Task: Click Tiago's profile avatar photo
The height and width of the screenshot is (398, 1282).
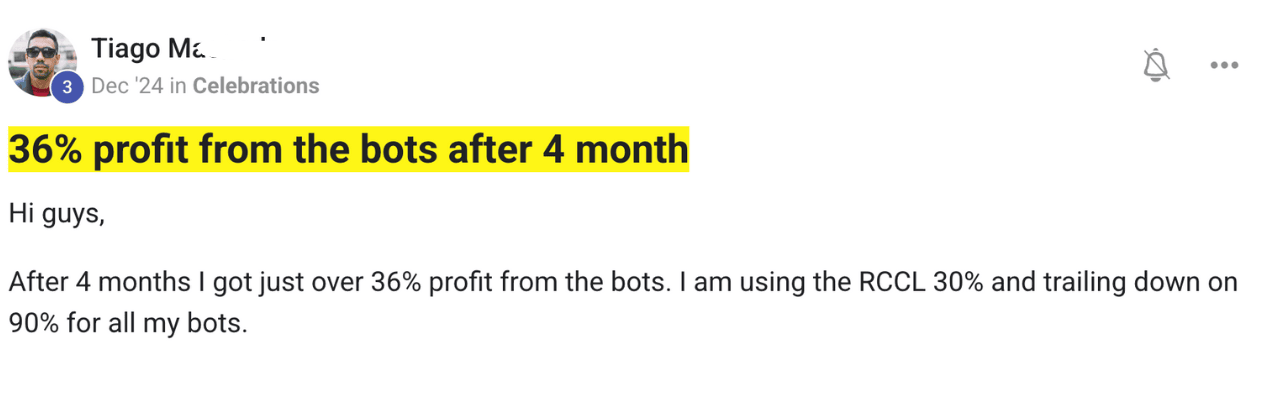Action: (43, 62)
